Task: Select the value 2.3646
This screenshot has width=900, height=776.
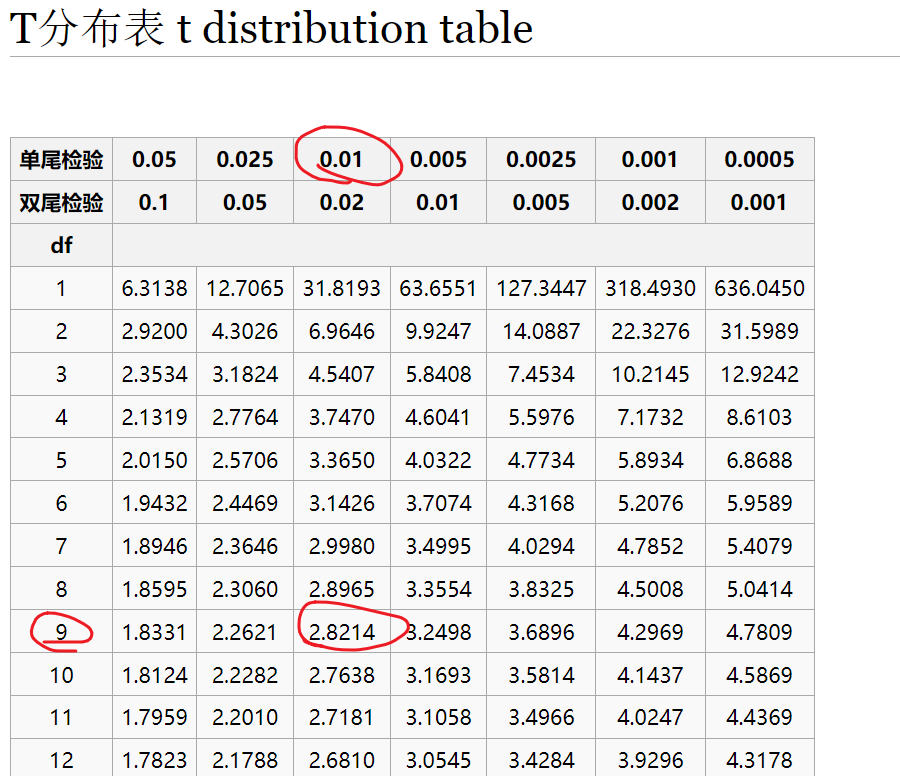Action: pyautogui.click(x=245, y=546)
